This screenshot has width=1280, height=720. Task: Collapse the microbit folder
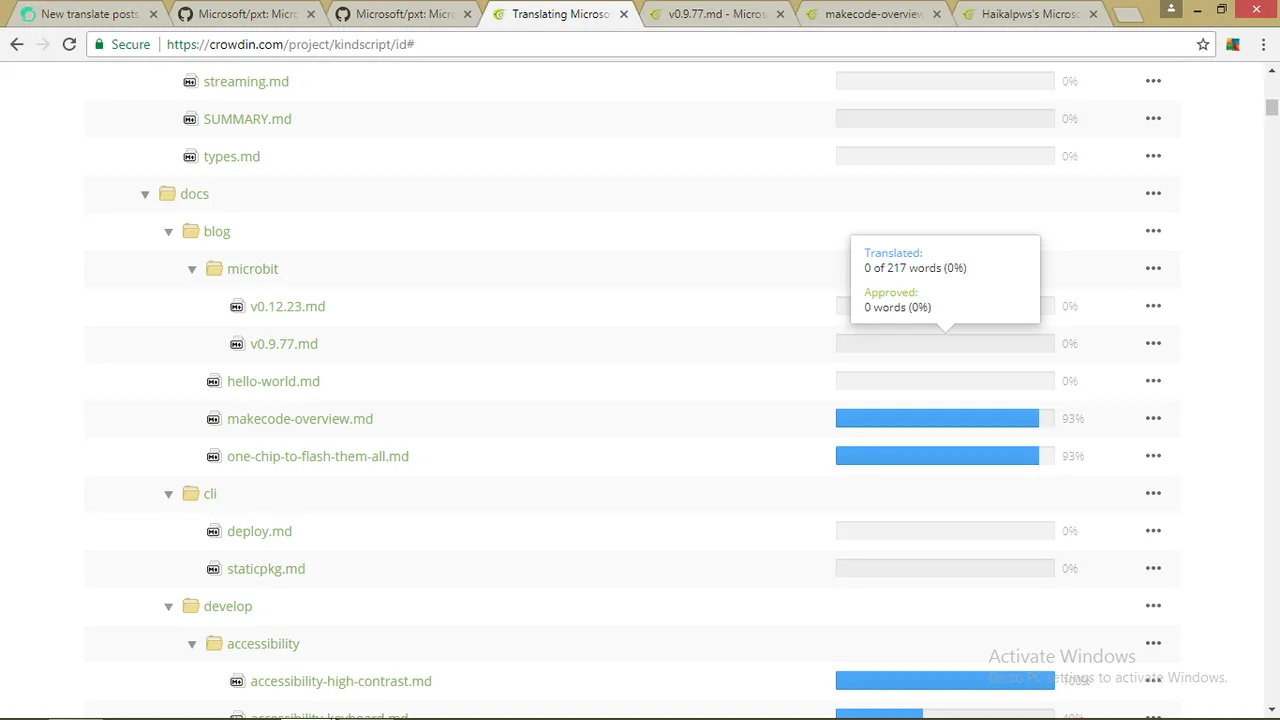pos(192,269)
